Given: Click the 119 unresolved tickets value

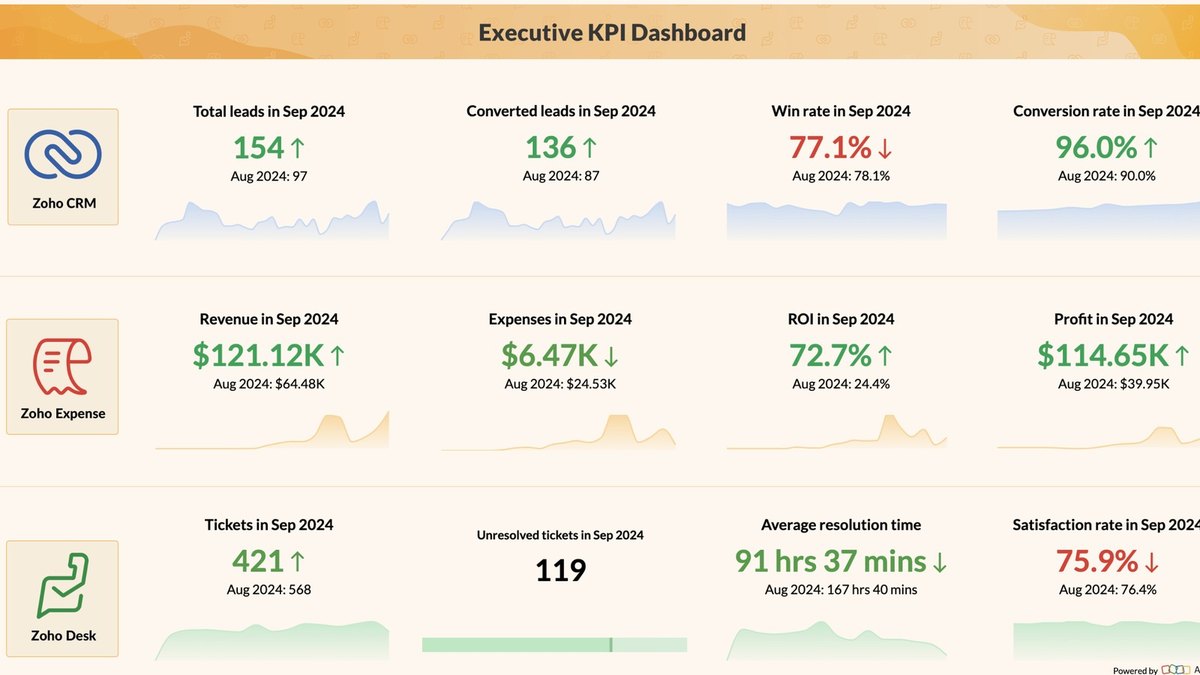Looking at the screenshot, I should tap(560, 571).
